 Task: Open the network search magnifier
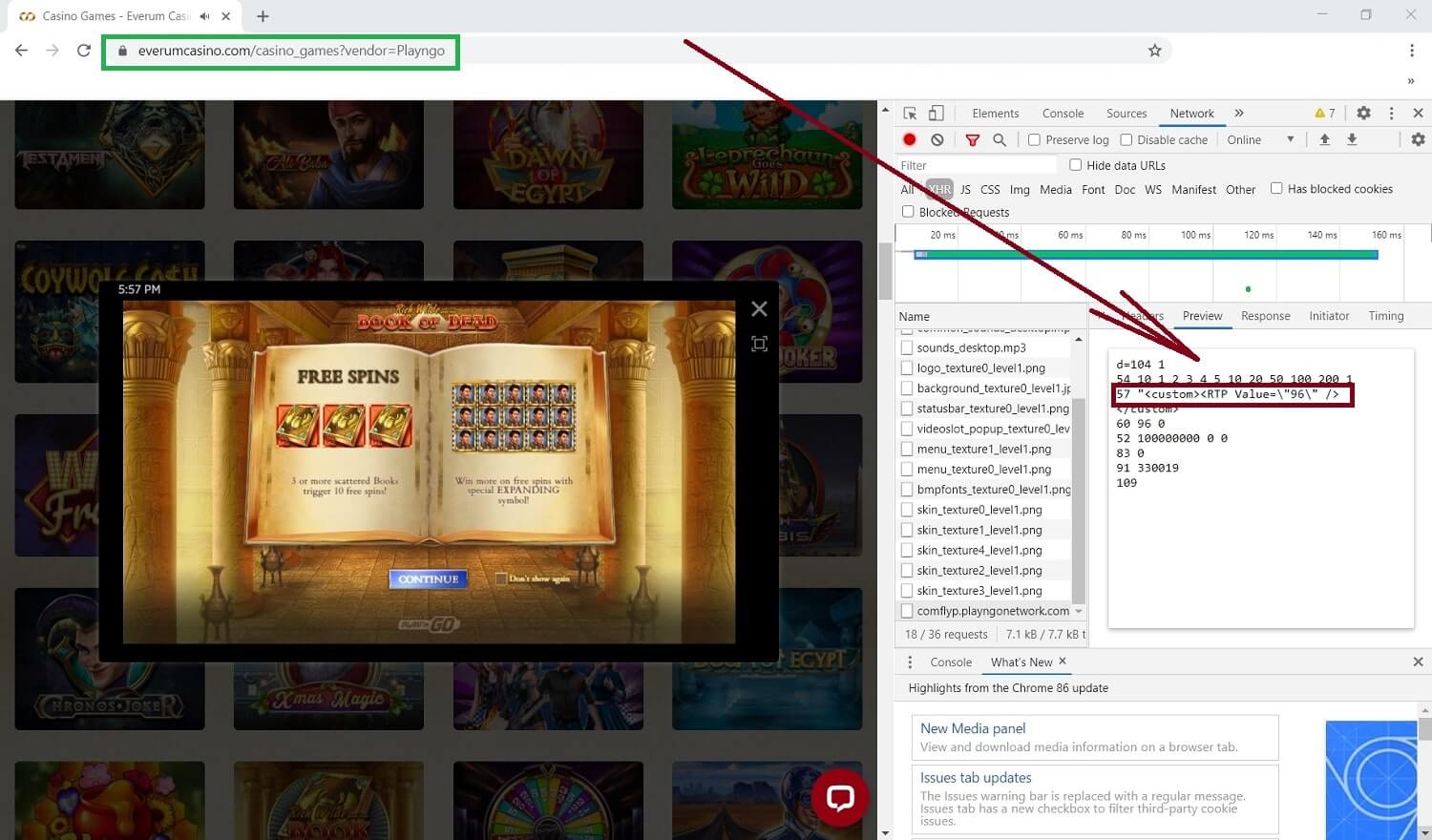(x=1000, y=139)
